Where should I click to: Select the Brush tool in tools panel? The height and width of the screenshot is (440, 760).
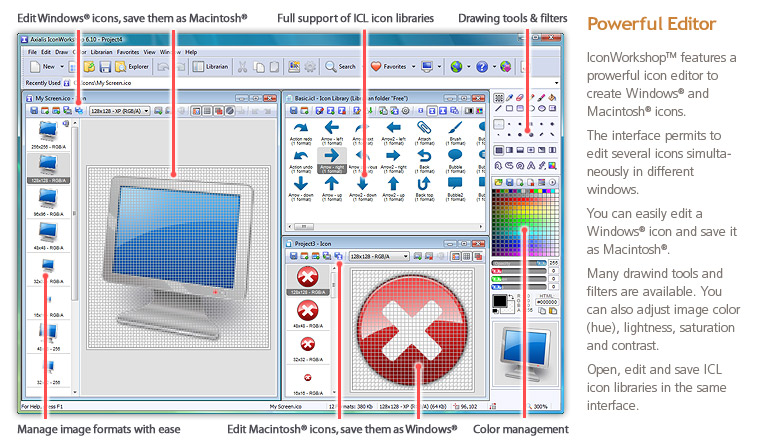(x=541, y=98)
